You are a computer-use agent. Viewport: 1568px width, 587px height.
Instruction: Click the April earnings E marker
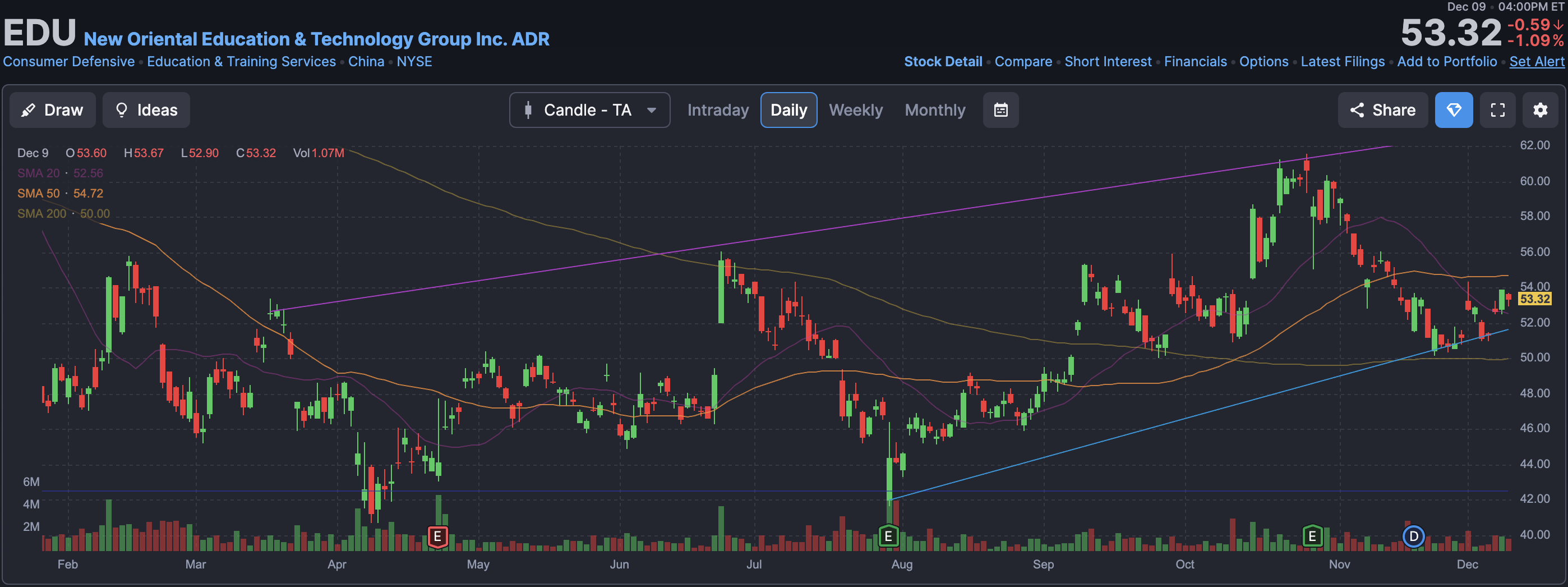437,537
